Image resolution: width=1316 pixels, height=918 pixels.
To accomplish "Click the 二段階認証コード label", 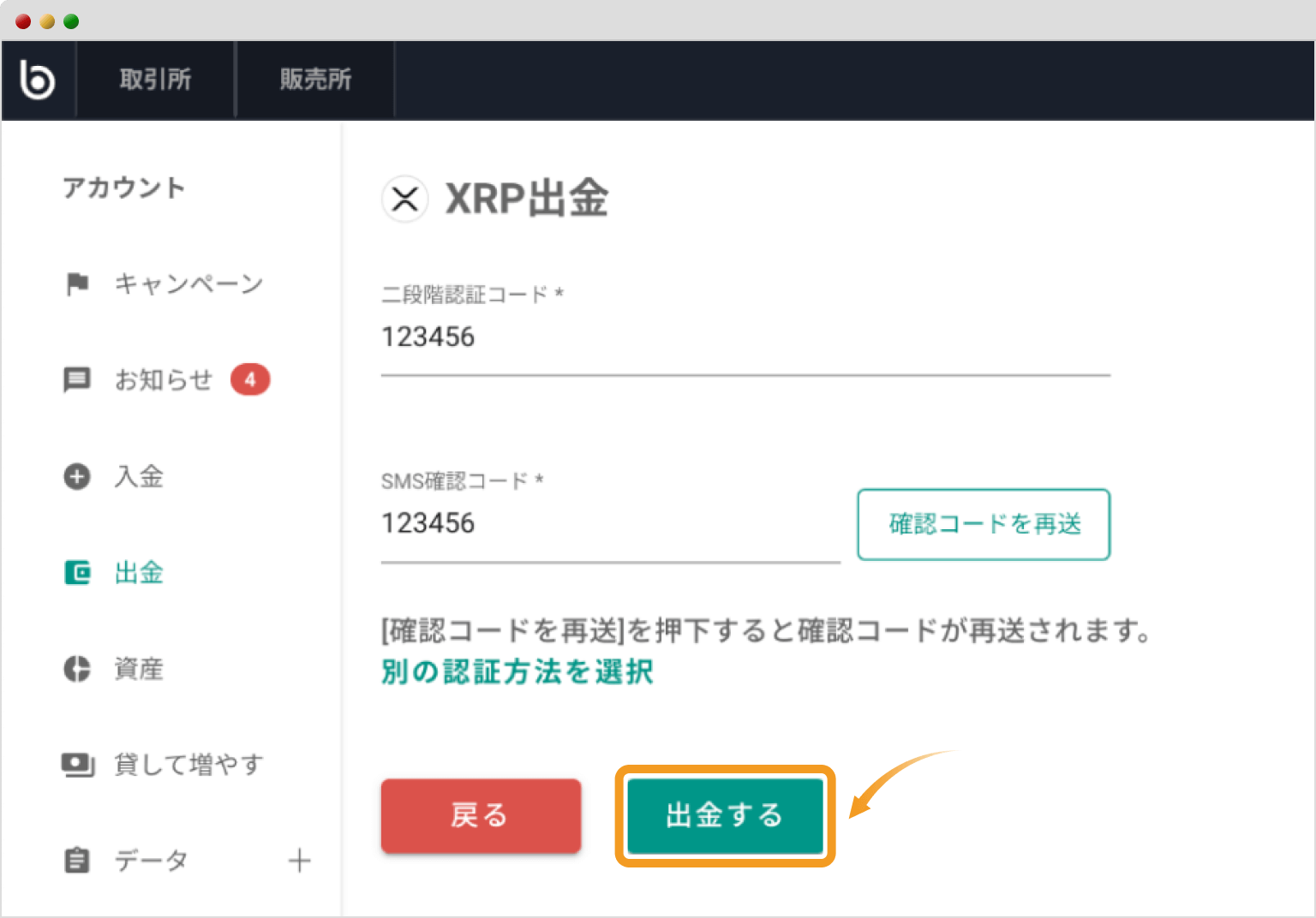I will click(x=472, y=295).
